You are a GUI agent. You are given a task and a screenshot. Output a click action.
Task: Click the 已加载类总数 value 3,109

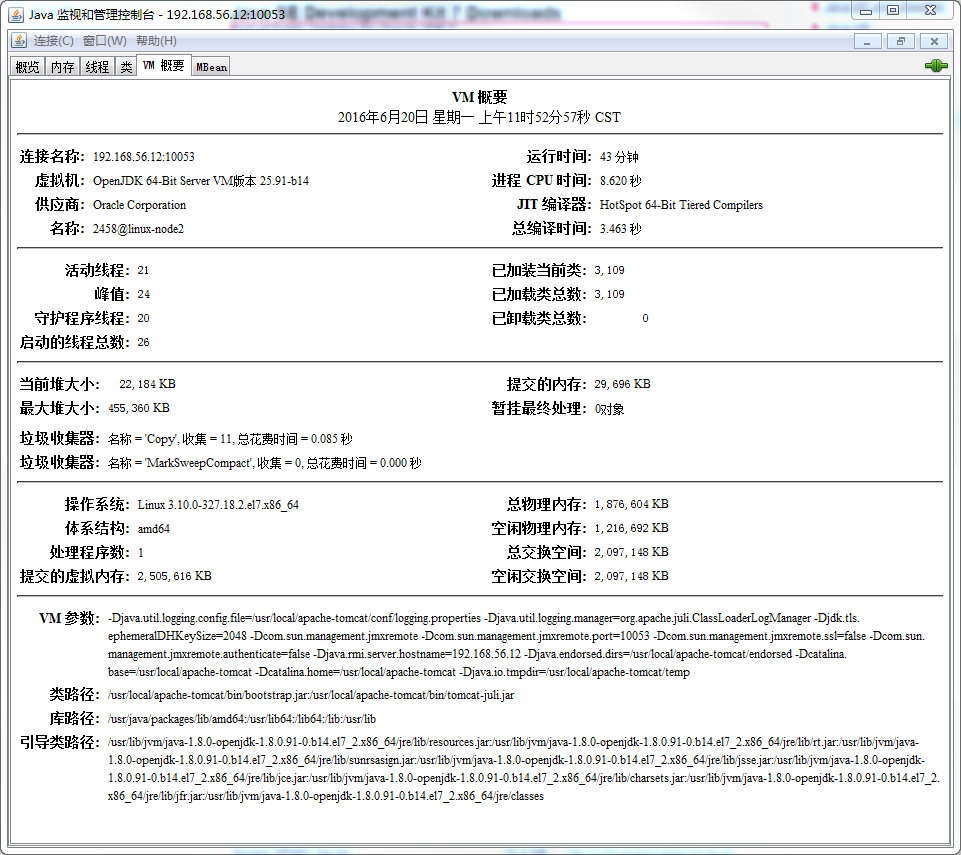coord(609,294)
